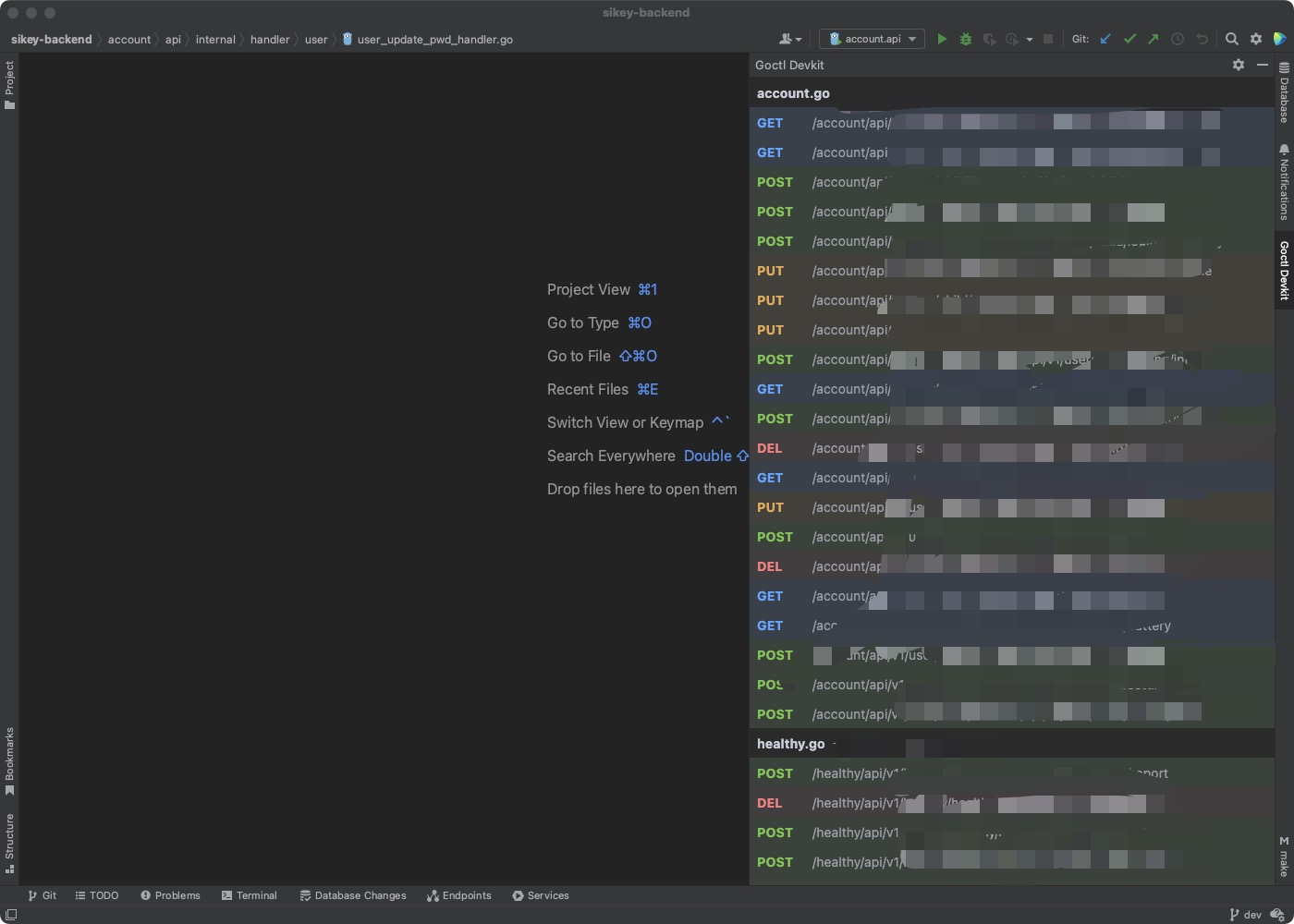Hide the Goctl Devkit panel
Screen dimensions: 1294x924
coord(1263,65)
